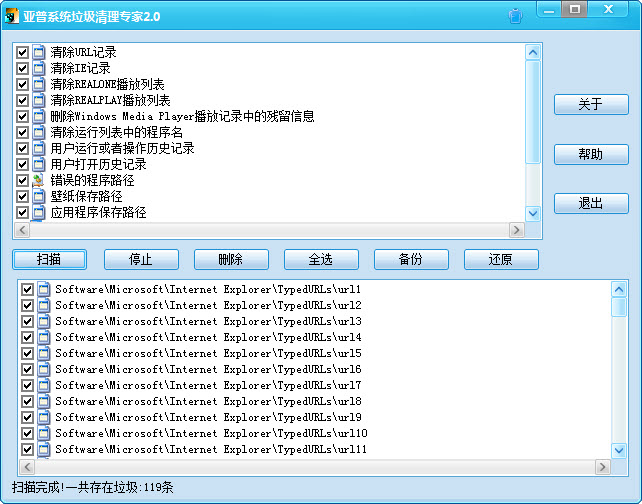This screenshot has height=504, width=642.
Task: Uncheck the TypedURLs\url5 result checkbox
Action: coord(27,353)
